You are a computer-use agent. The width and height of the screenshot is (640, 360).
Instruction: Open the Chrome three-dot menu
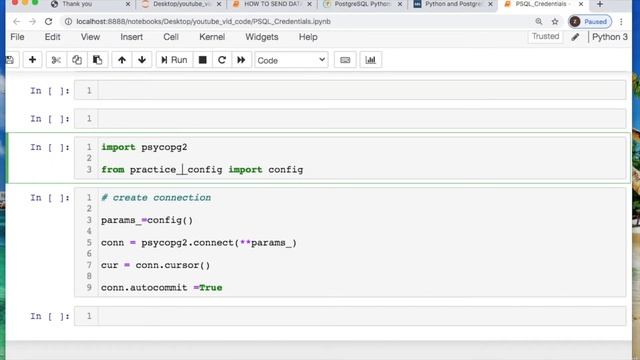point(621,22)
